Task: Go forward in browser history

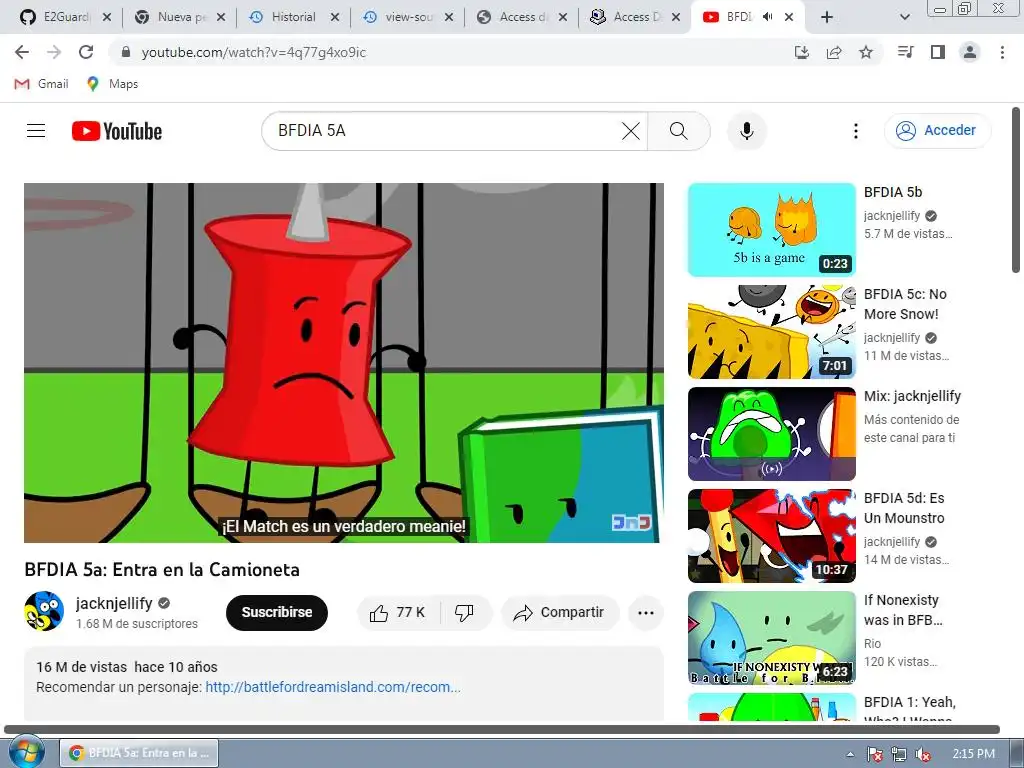Action: (x=54, y=52)
